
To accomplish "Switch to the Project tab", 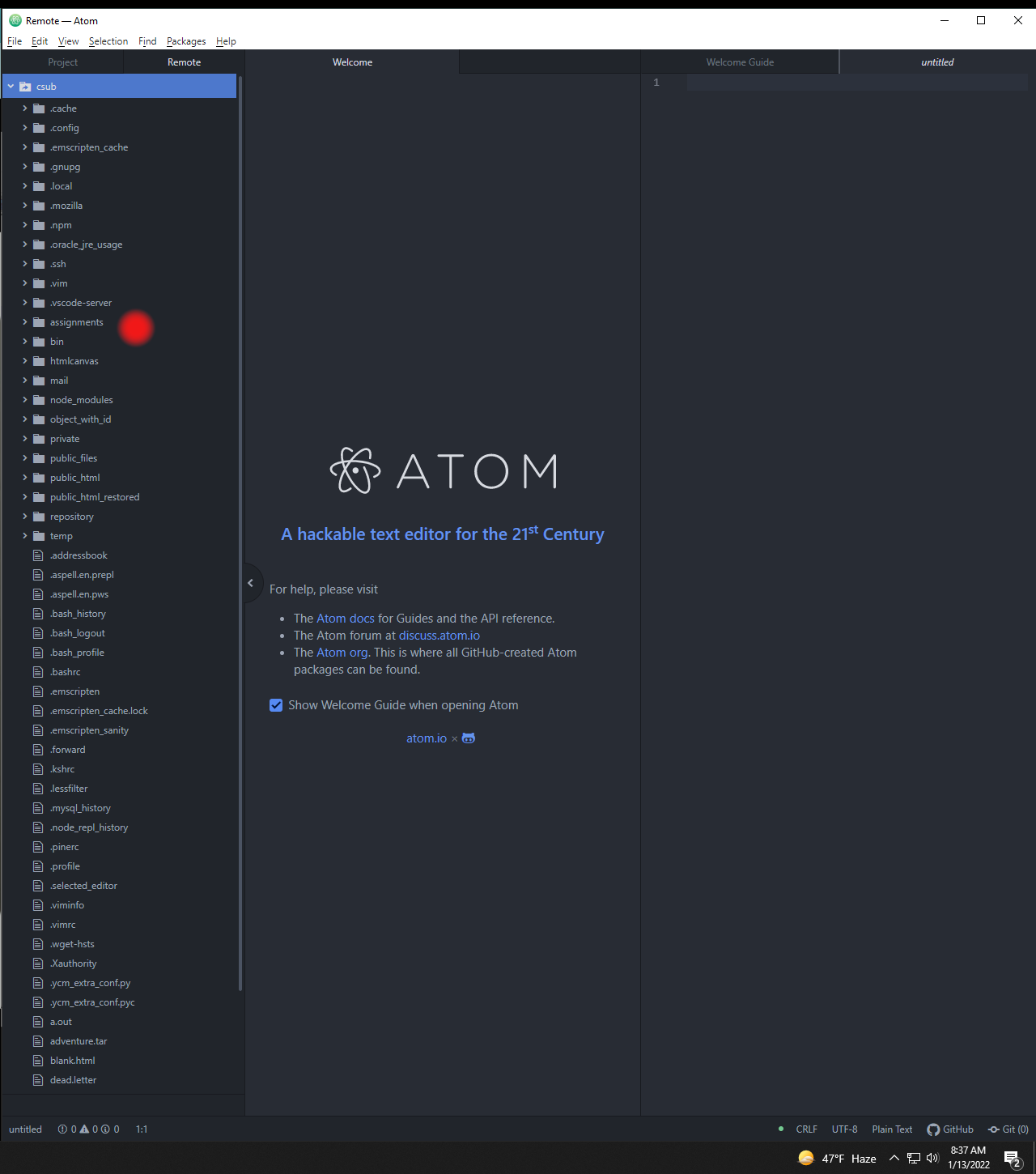I will coord(62,62).
